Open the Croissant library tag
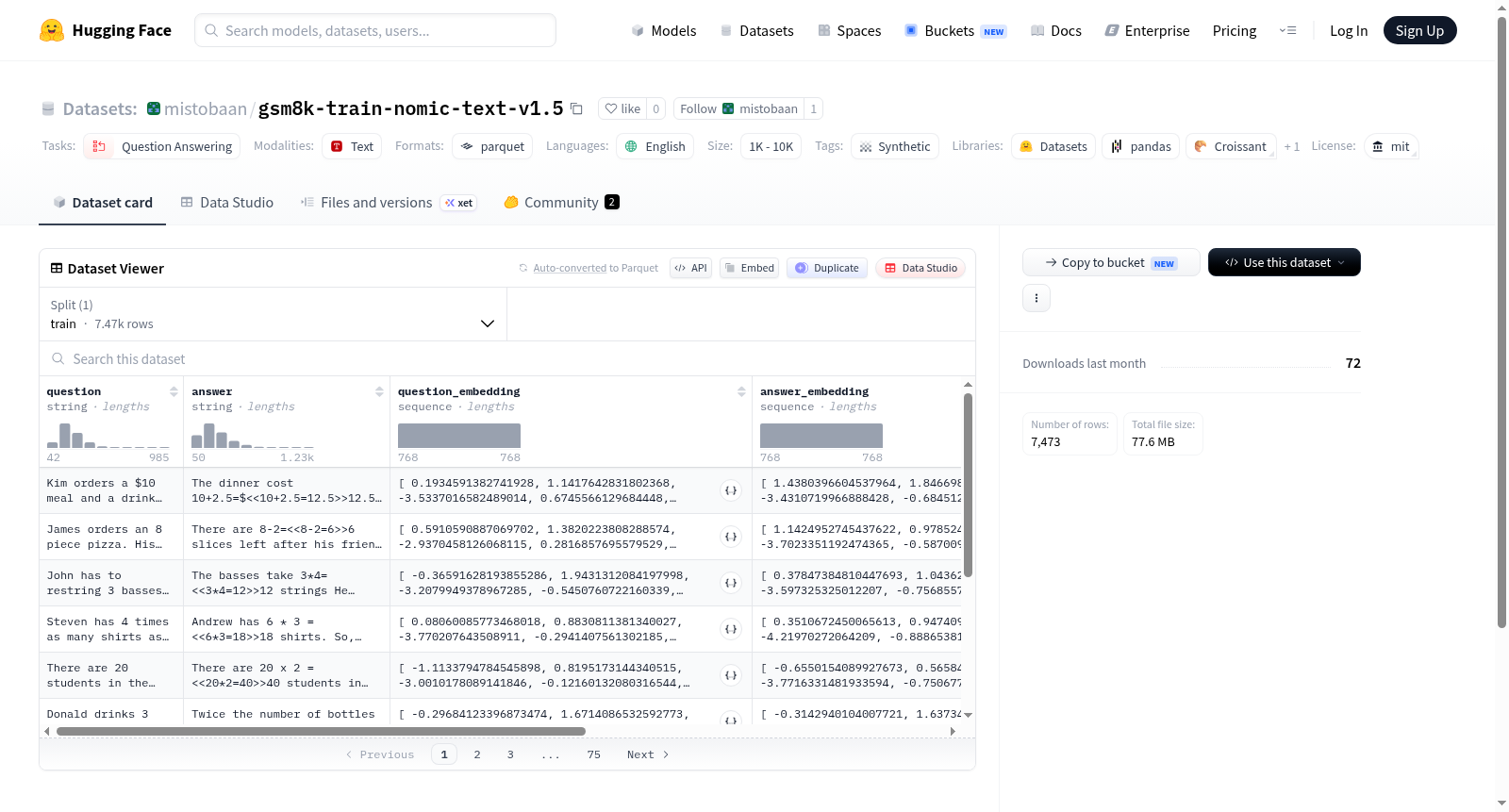Screen dimensions: 1509x812 pyautogui.click(x=1230, y=146)
